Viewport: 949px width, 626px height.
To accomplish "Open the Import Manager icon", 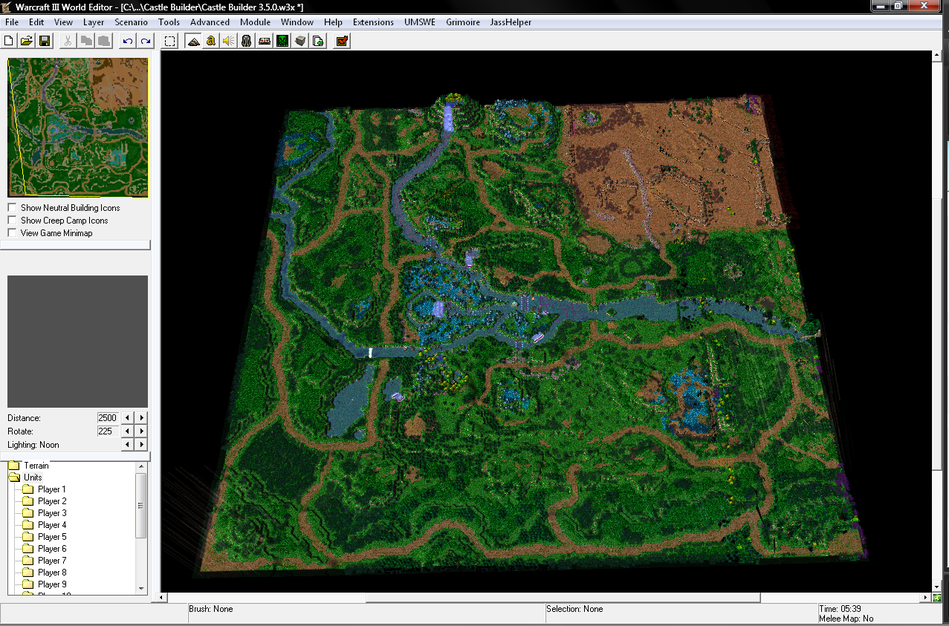I will tap(318, 41).
